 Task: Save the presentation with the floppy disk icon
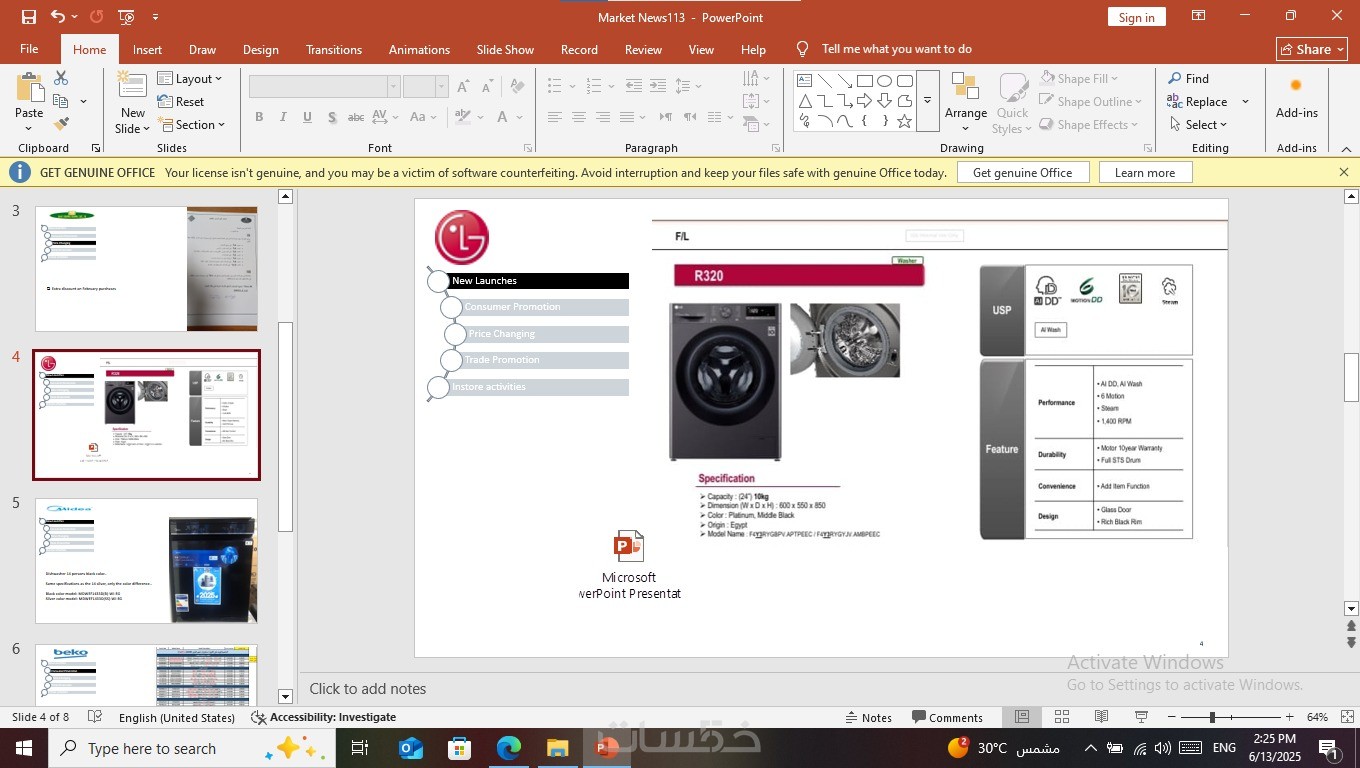click(28, 17)
